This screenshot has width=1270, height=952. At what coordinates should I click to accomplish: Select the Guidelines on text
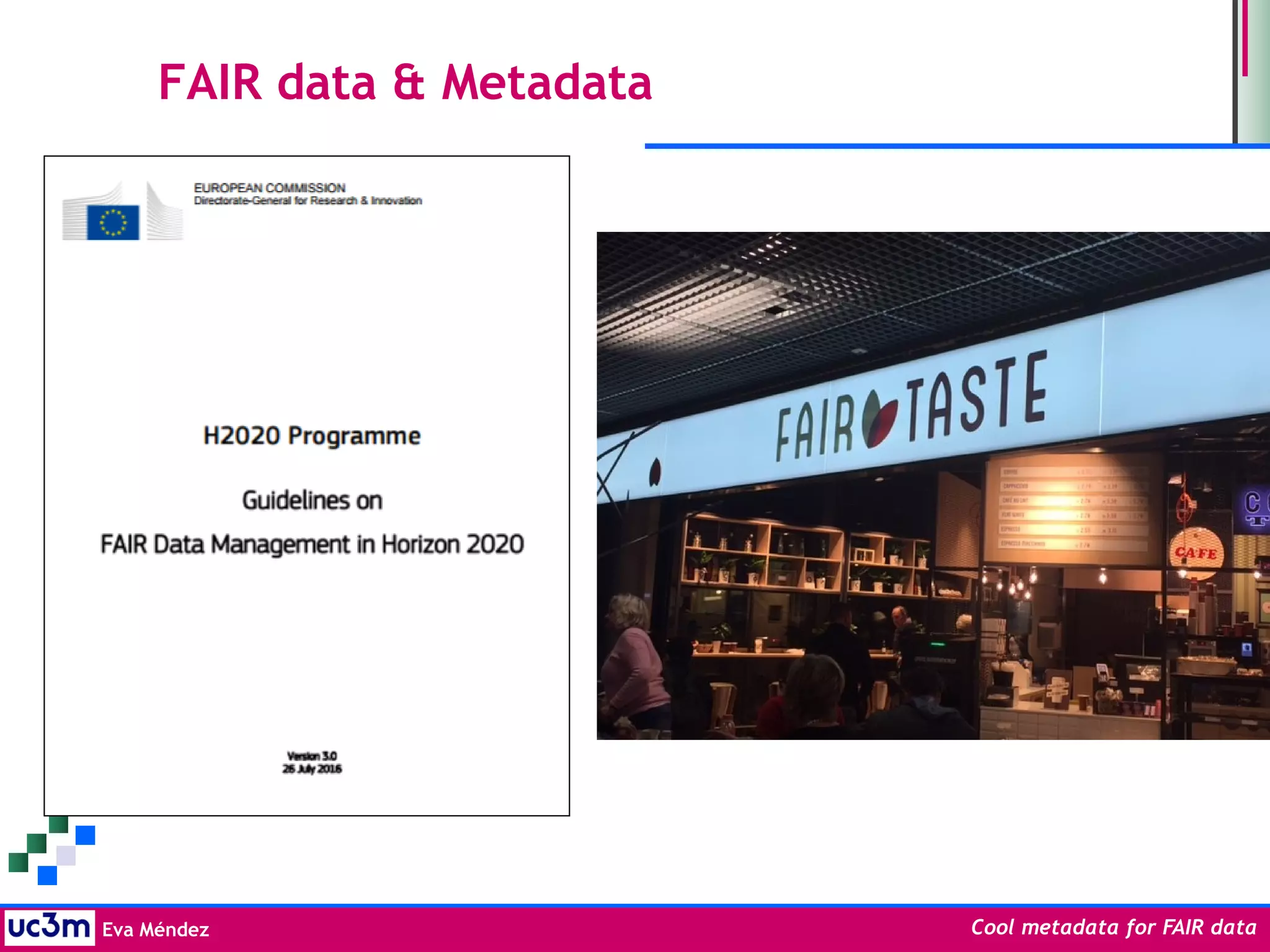(x=312, y=500)
